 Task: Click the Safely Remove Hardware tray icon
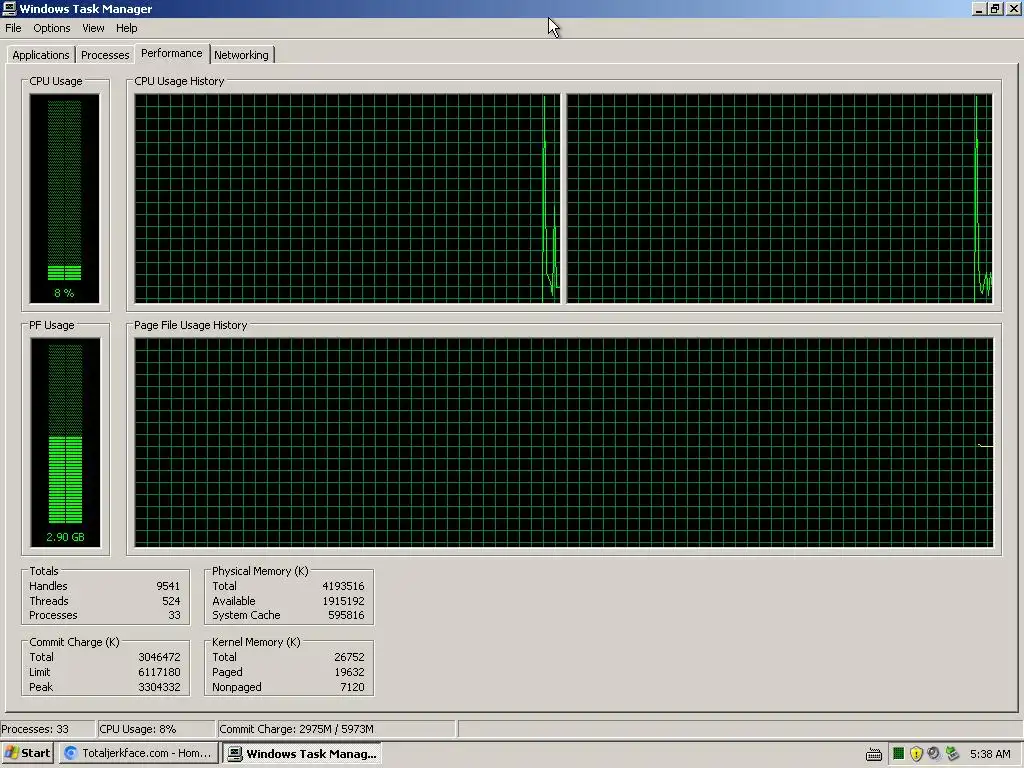pyautogui.click(x=952, y=754)
